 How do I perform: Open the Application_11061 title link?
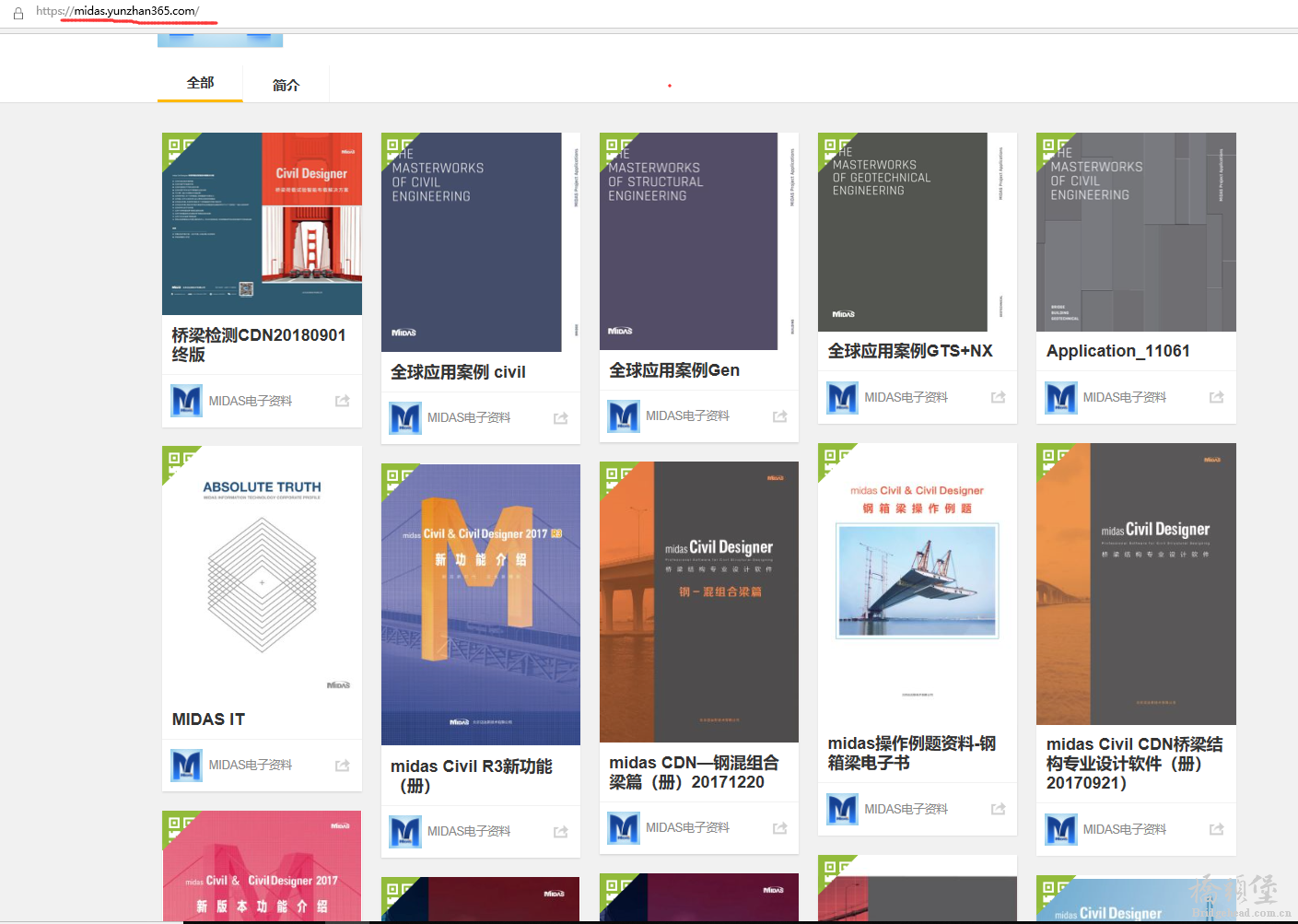[x=1118, y=351]
